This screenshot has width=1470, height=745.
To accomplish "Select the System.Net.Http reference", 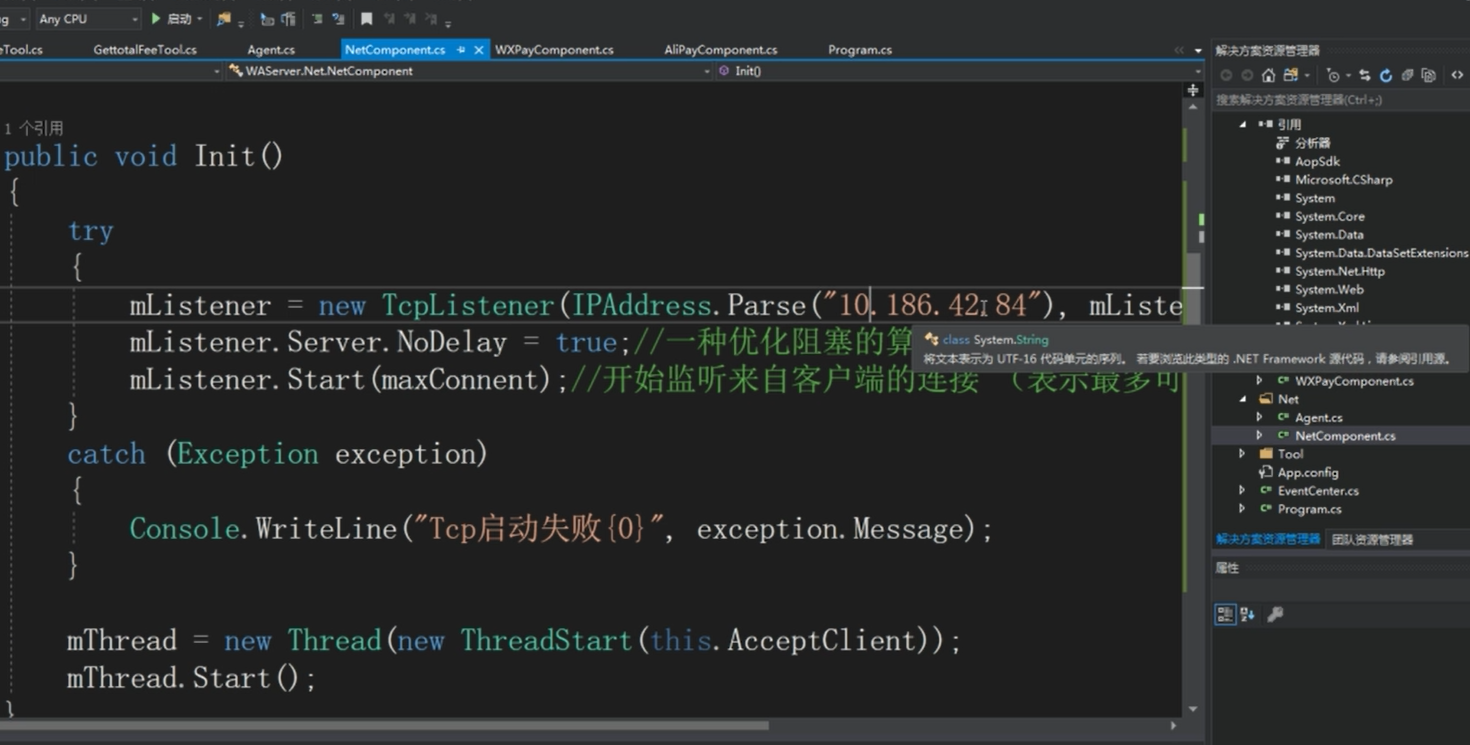I will tap(1339, 271).
